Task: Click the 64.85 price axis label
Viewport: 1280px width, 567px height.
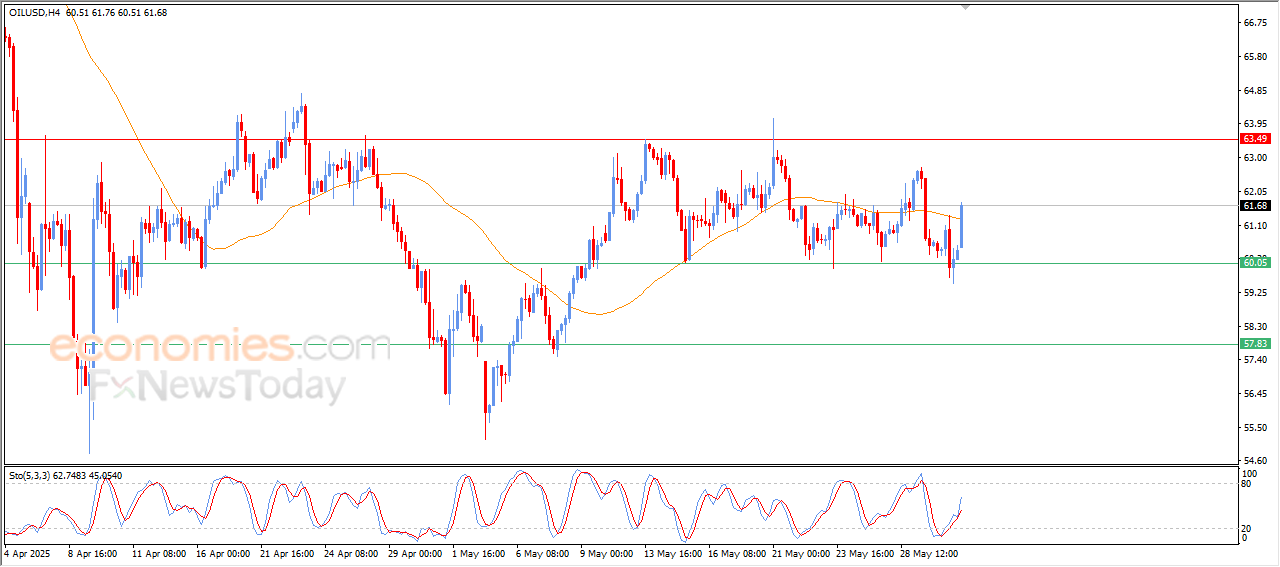Action: (x=1254, y=91)
